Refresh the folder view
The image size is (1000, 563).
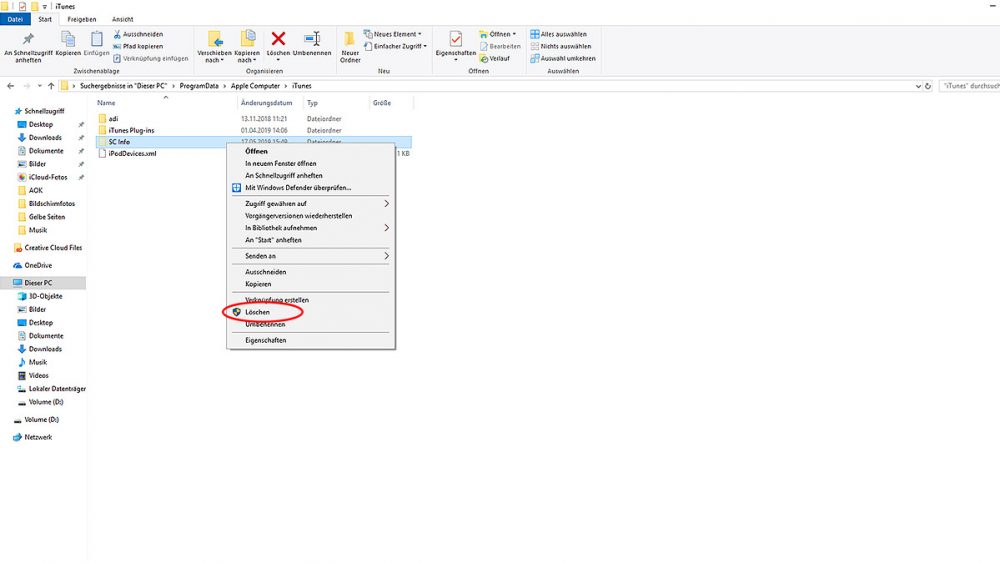tap(928, 86)
